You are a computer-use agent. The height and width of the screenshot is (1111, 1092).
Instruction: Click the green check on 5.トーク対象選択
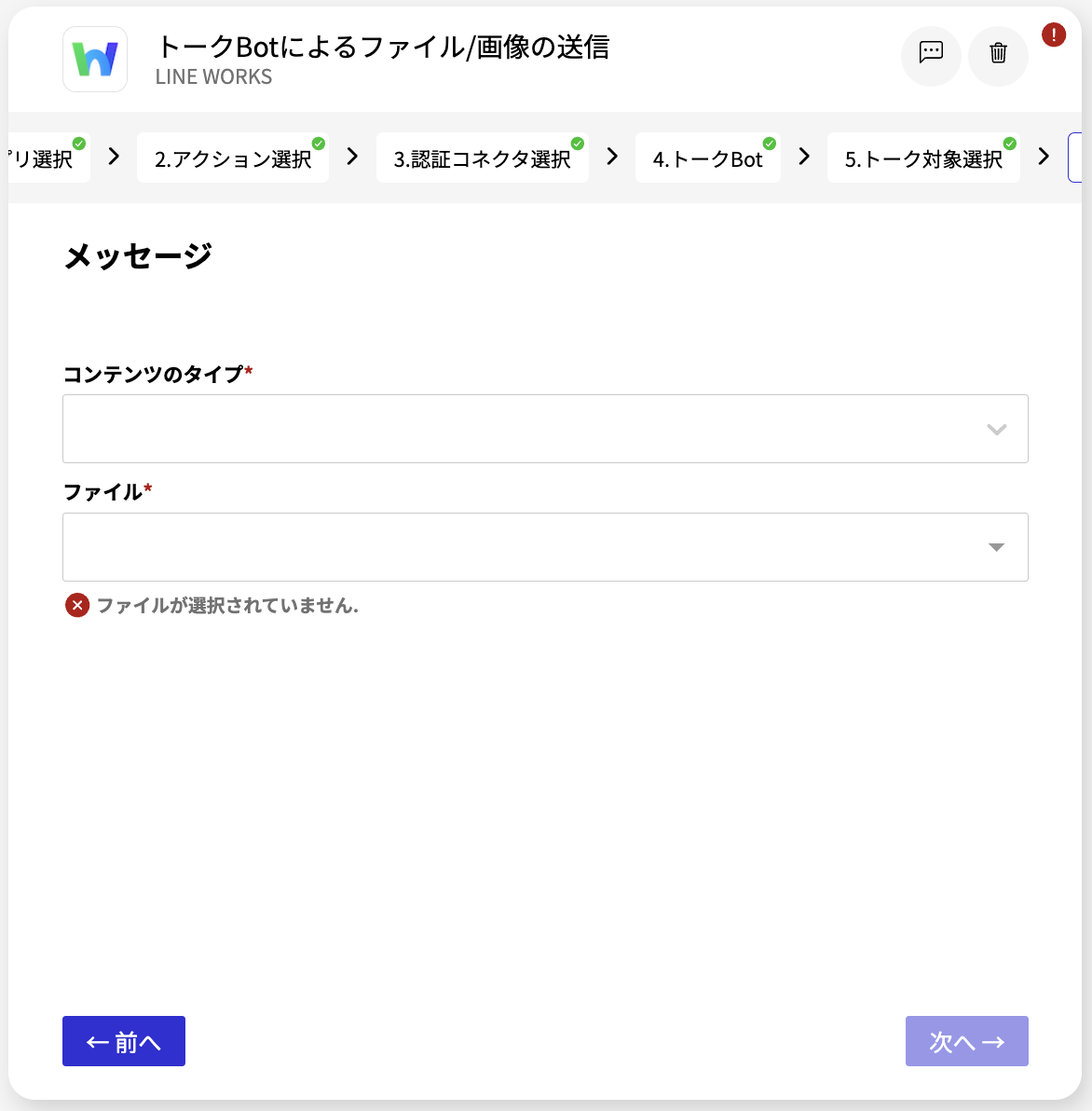(x=1010, y=144)
